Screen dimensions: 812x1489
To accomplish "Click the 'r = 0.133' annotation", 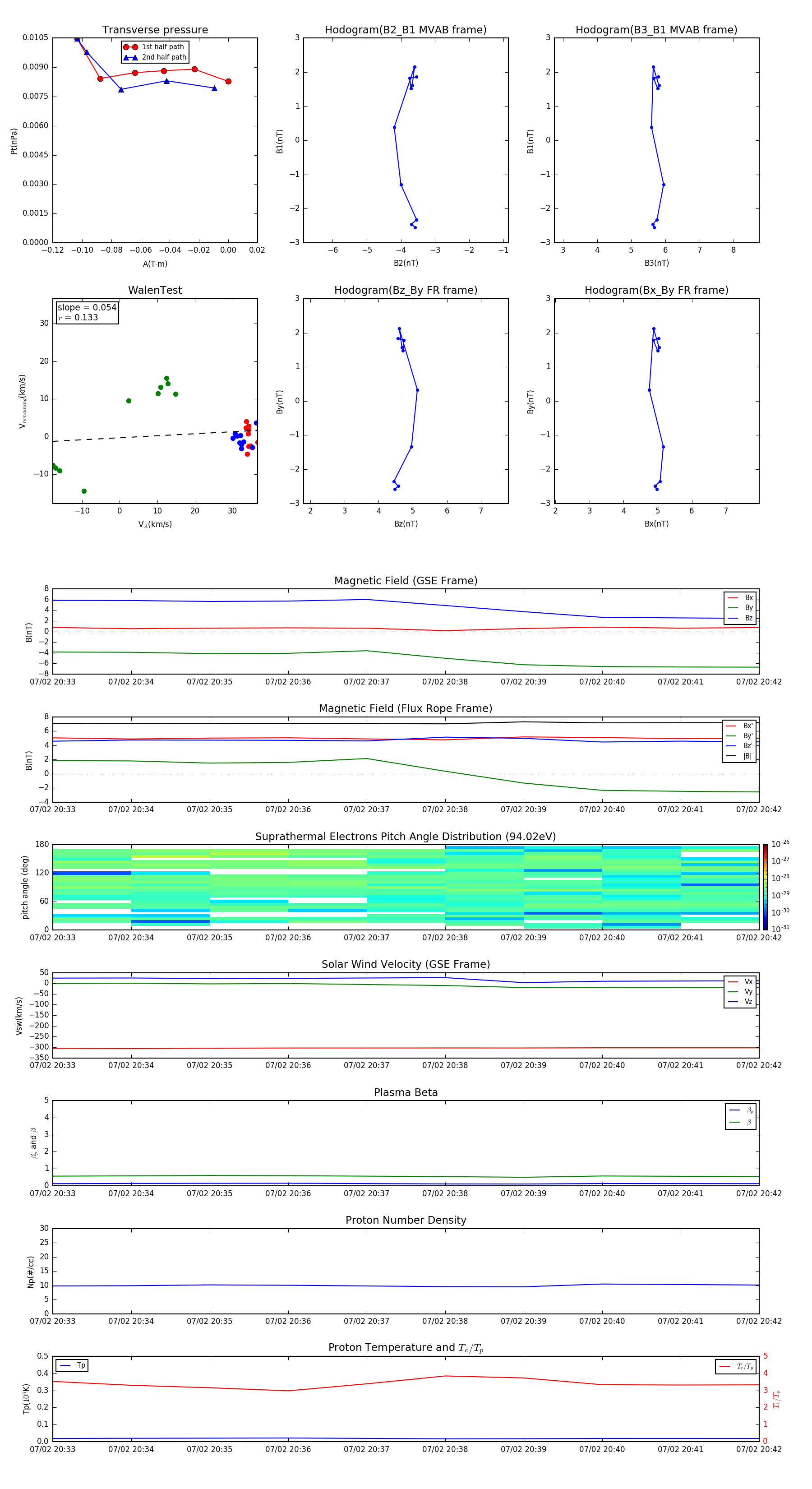I will point(78,317).
